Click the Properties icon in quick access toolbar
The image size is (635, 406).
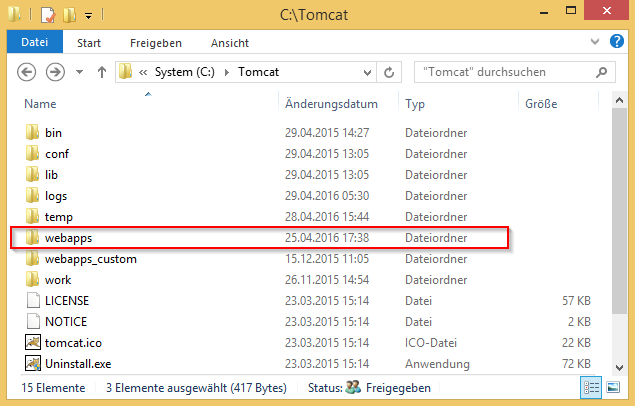coord(48,15)
